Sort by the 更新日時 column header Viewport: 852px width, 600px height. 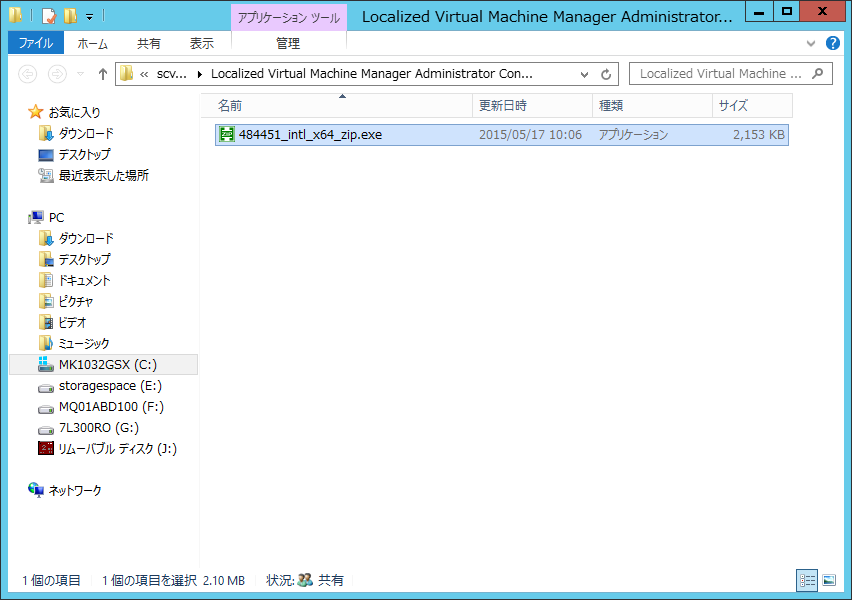click(532, 105)
